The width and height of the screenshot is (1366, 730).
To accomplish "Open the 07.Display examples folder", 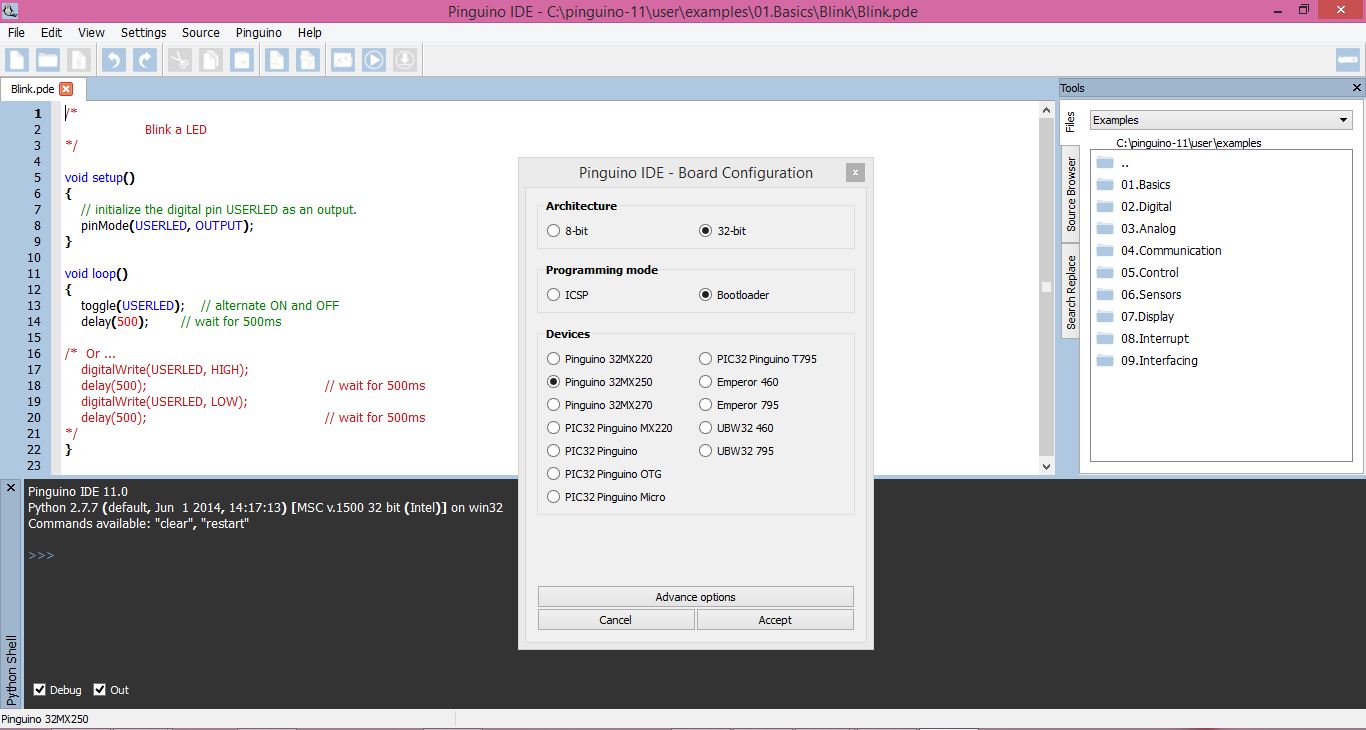I will tap(1135, 317).
